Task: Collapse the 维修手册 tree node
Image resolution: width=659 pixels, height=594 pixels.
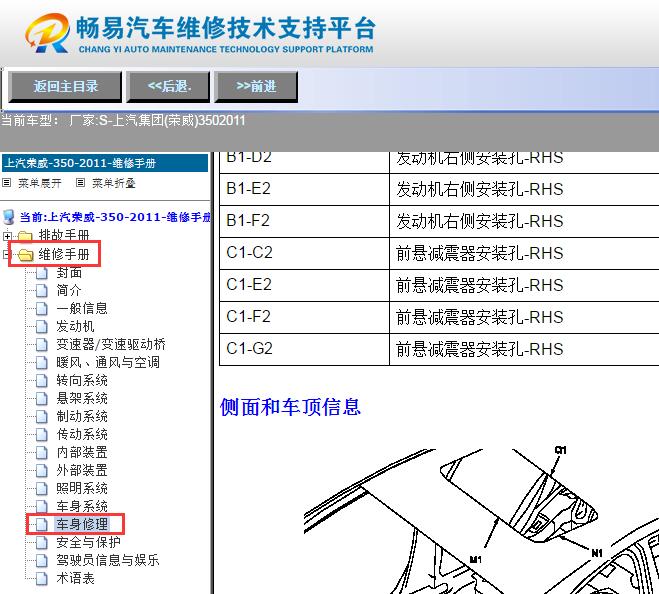Action: (x=6, y=254)
